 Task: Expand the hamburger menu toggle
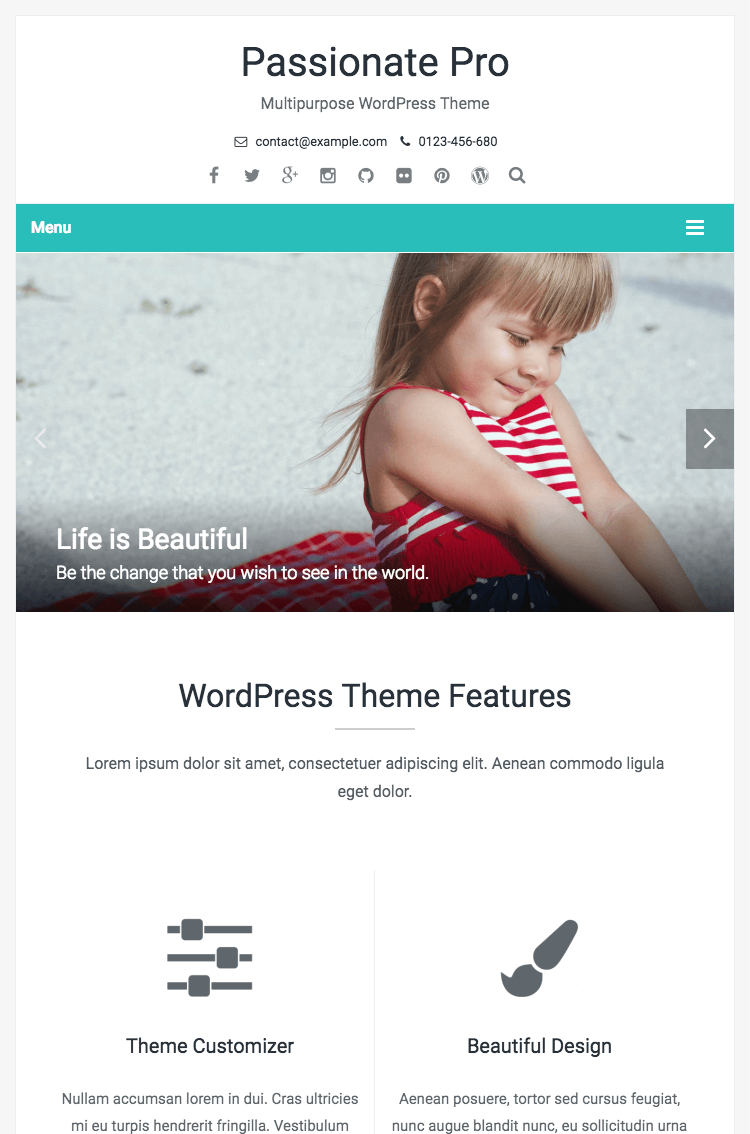click(695, 228)
